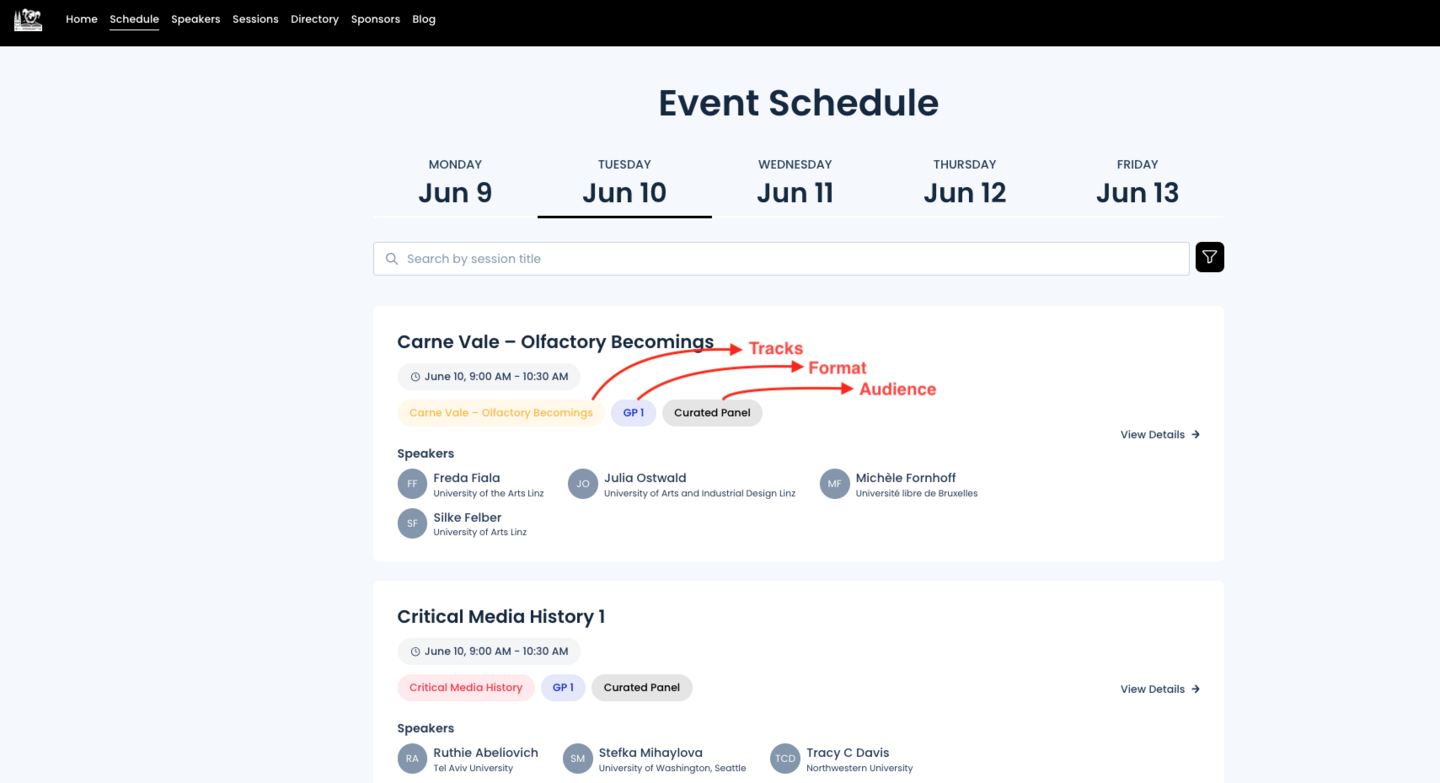Click Michèle Fornhoff's MF avatar
1440x783 pixels.
pyautogui.click(x=835, y=484)
